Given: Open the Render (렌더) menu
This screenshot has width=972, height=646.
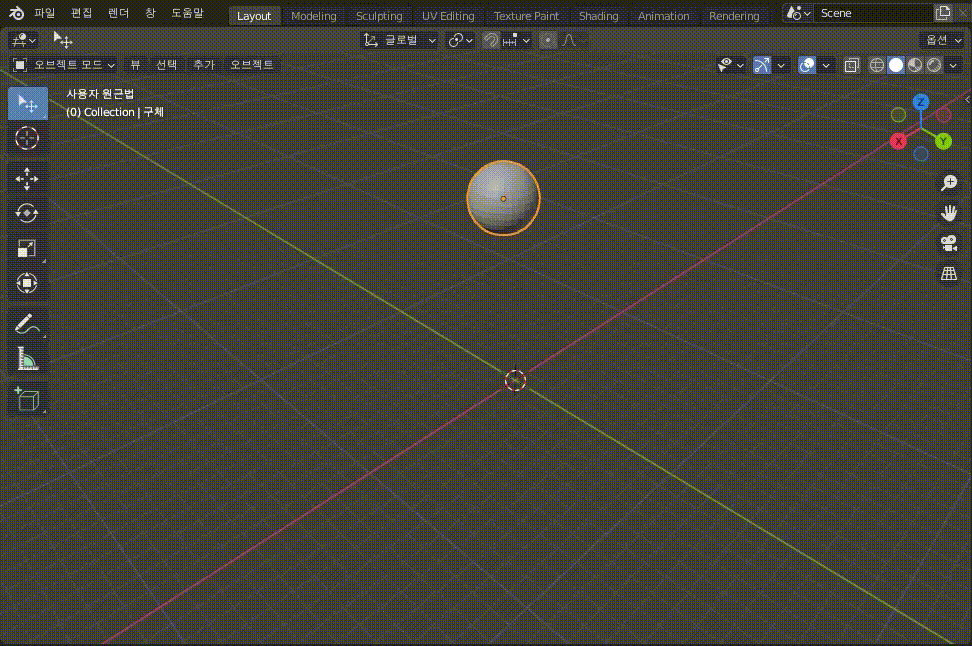Looking at the screenshot, I should click(x=118, y=13).
